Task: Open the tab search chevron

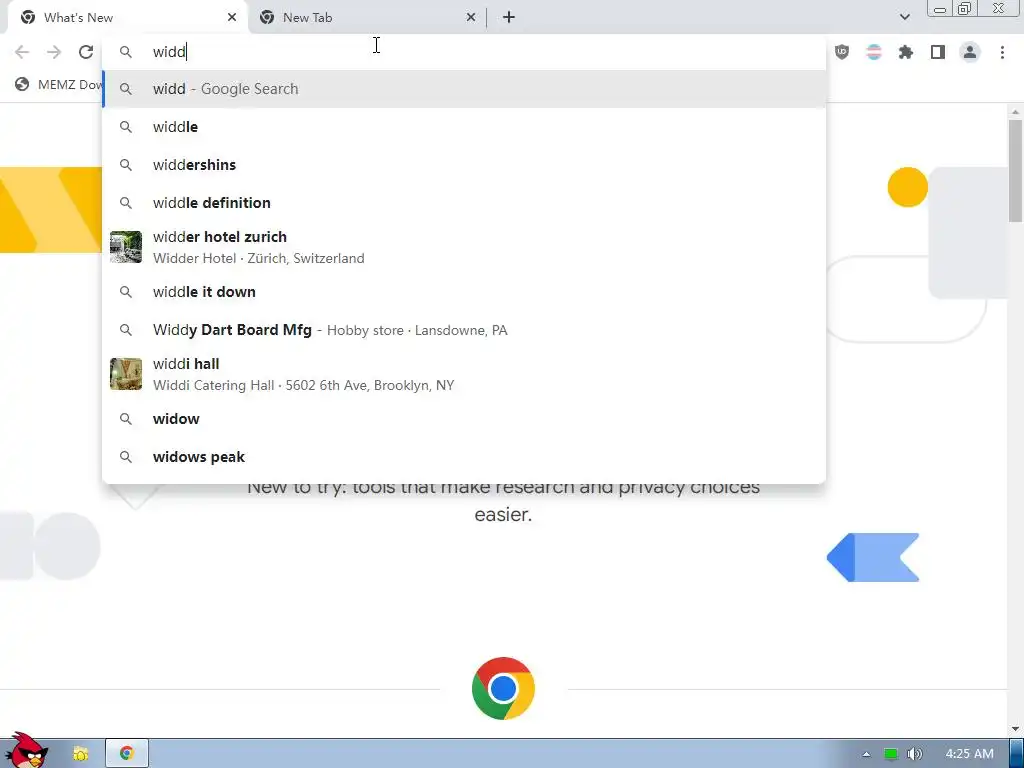Action: 904,17
